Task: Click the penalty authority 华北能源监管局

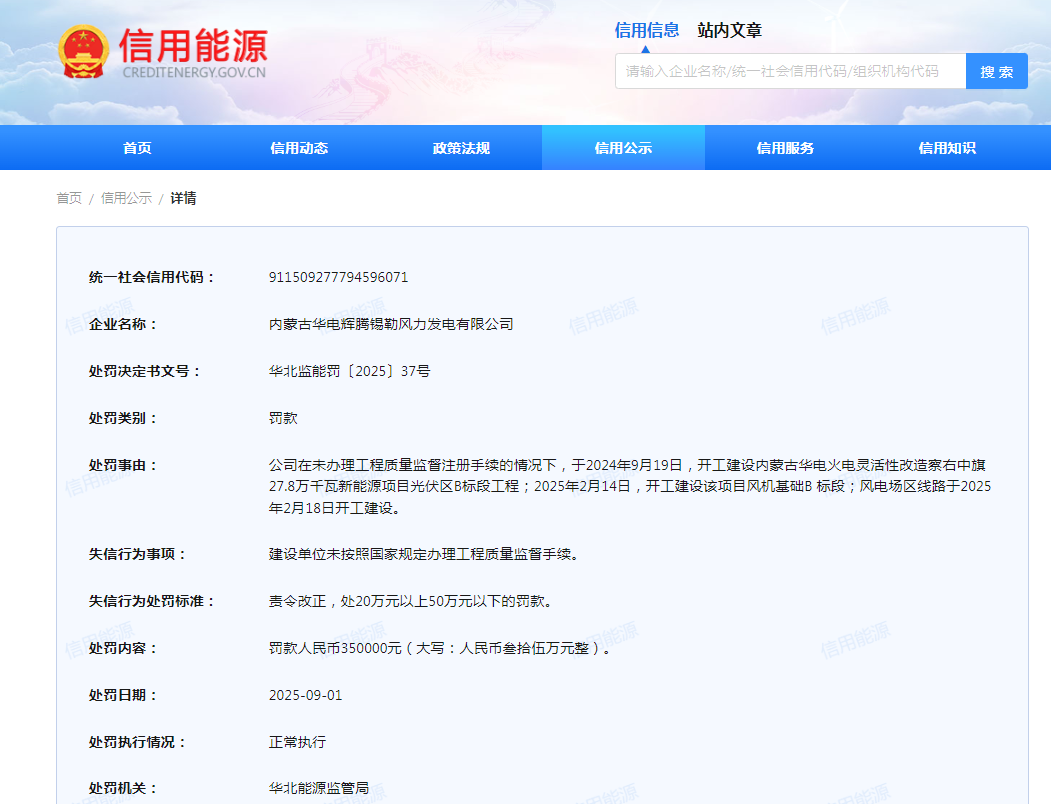Action: point(319,788)
